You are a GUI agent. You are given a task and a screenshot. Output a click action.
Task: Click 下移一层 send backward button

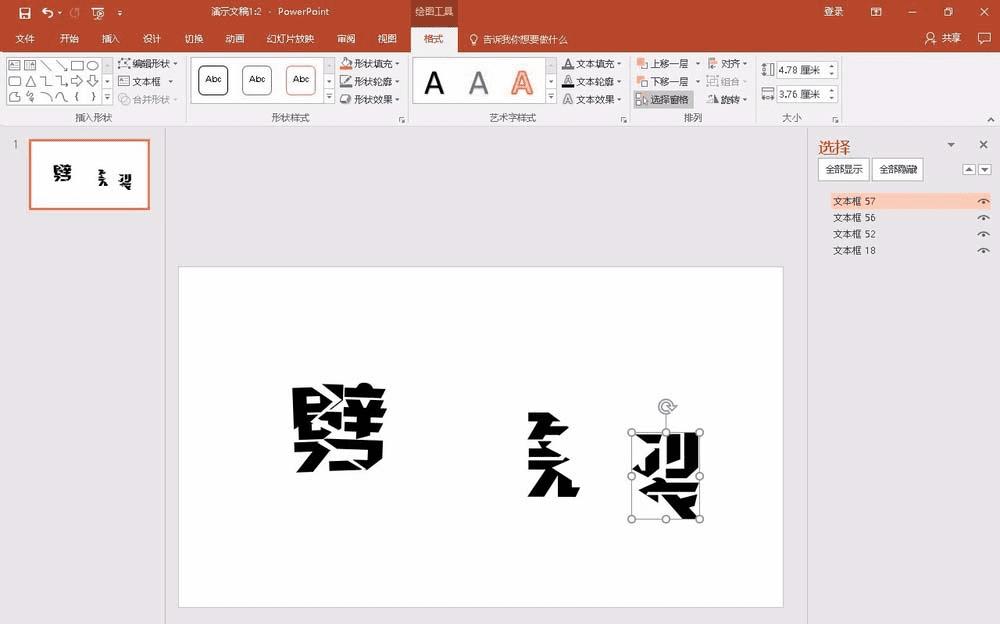[x=663, y=81]
